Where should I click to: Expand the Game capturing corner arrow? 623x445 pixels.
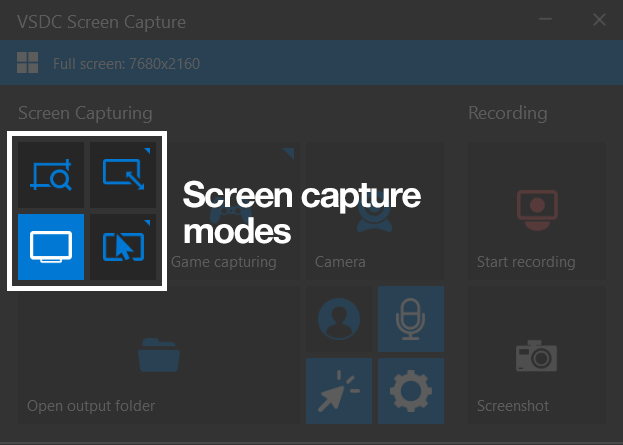290,151
